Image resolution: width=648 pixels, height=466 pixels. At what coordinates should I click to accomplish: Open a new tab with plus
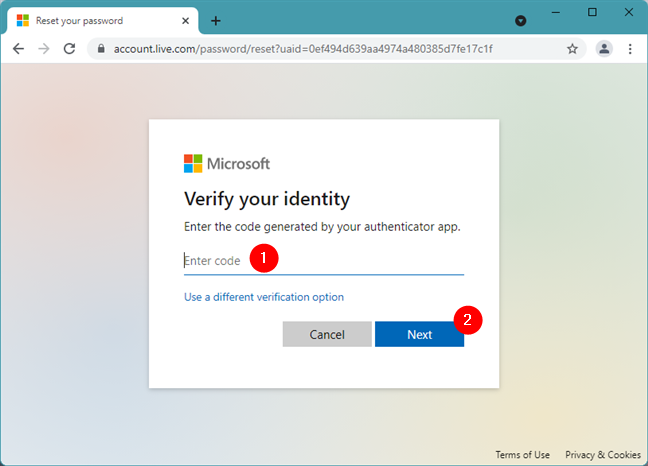coord(216,21)
